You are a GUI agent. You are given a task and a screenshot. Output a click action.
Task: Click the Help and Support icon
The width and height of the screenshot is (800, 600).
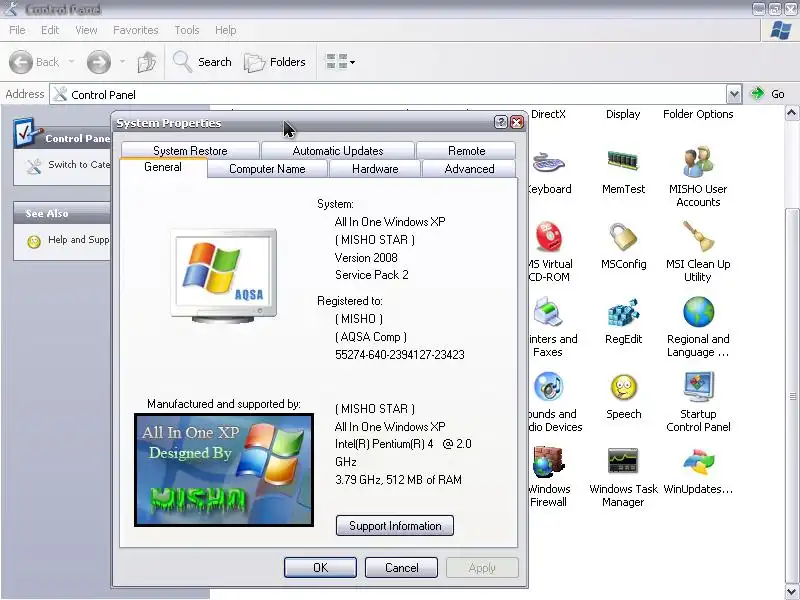pos(34,241)
